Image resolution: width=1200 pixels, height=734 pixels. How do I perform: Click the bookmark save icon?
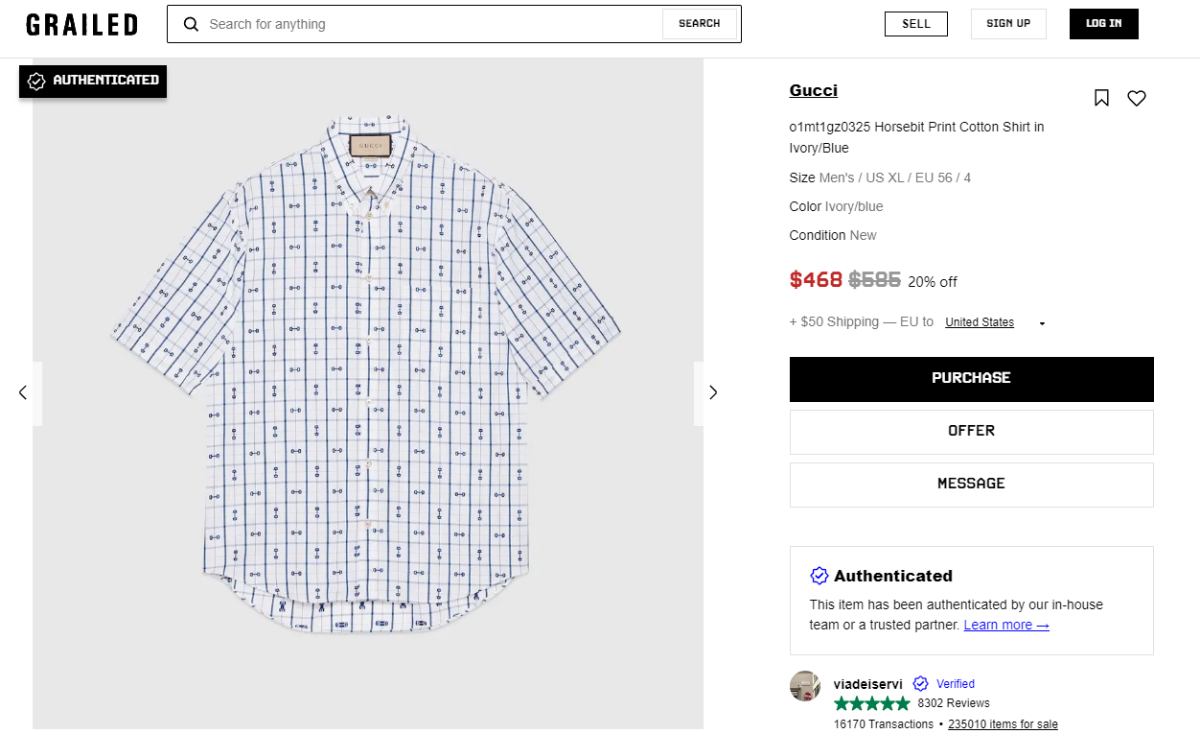[x=1101, y=98]
